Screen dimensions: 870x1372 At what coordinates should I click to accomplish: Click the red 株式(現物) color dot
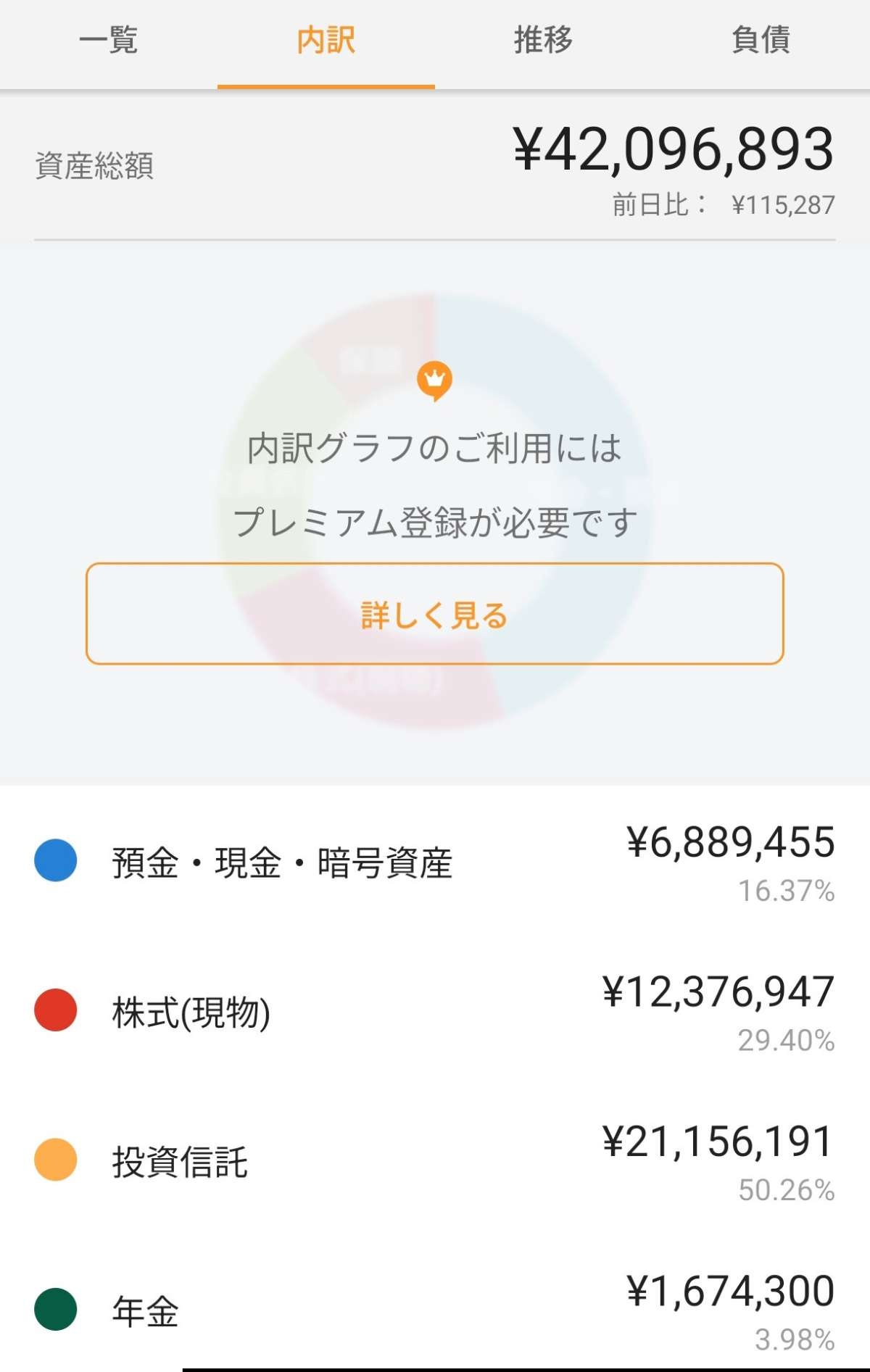[56, 1010]
